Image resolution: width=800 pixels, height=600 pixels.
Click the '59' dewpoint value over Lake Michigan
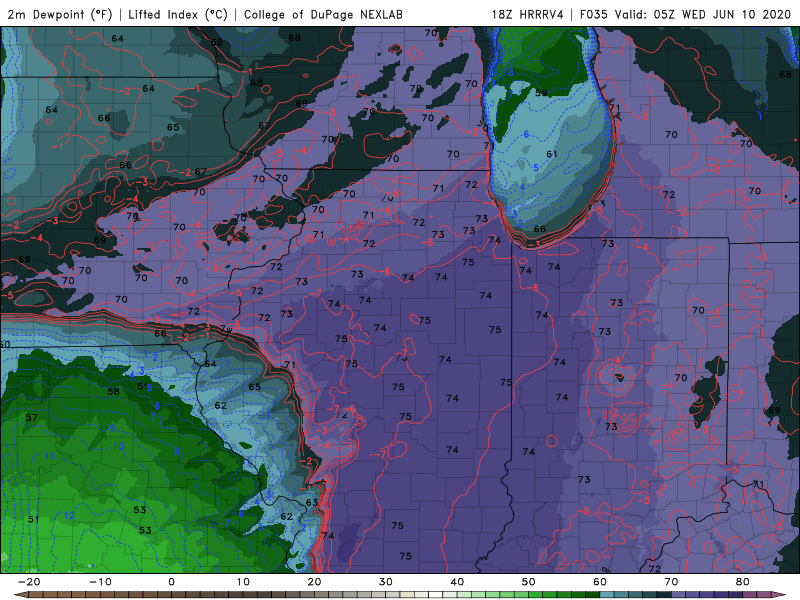point(541,93)
